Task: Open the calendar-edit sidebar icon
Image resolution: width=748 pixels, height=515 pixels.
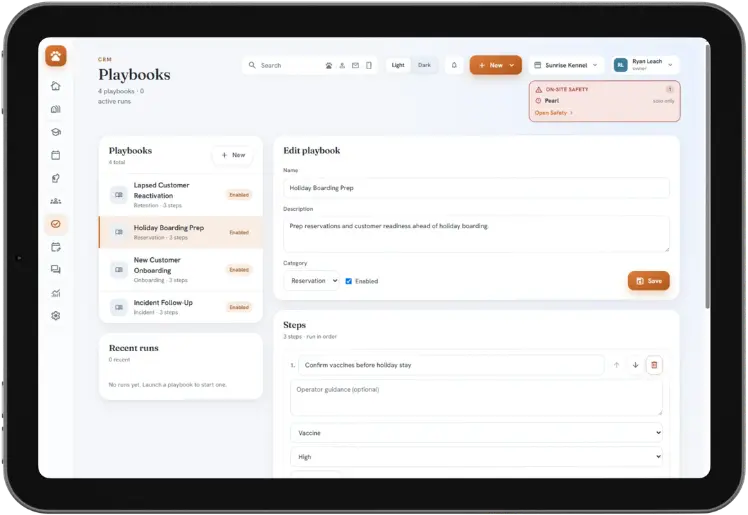Action: (x=56, y=247)
